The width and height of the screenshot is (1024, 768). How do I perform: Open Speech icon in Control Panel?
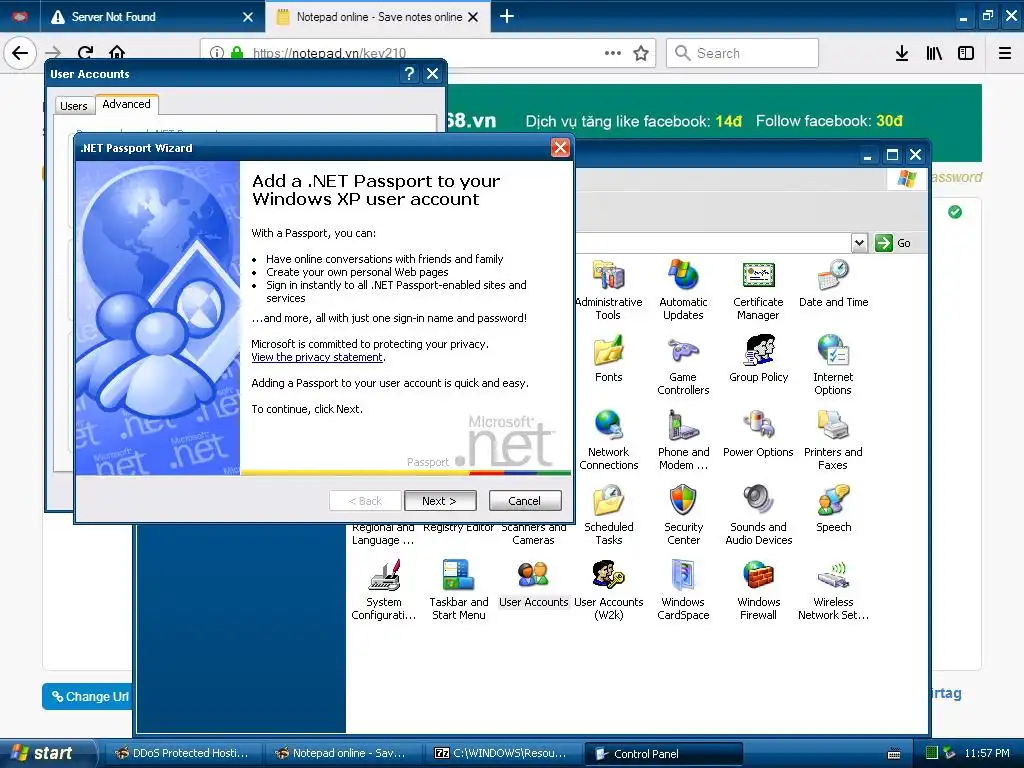[x=833, y=509]
